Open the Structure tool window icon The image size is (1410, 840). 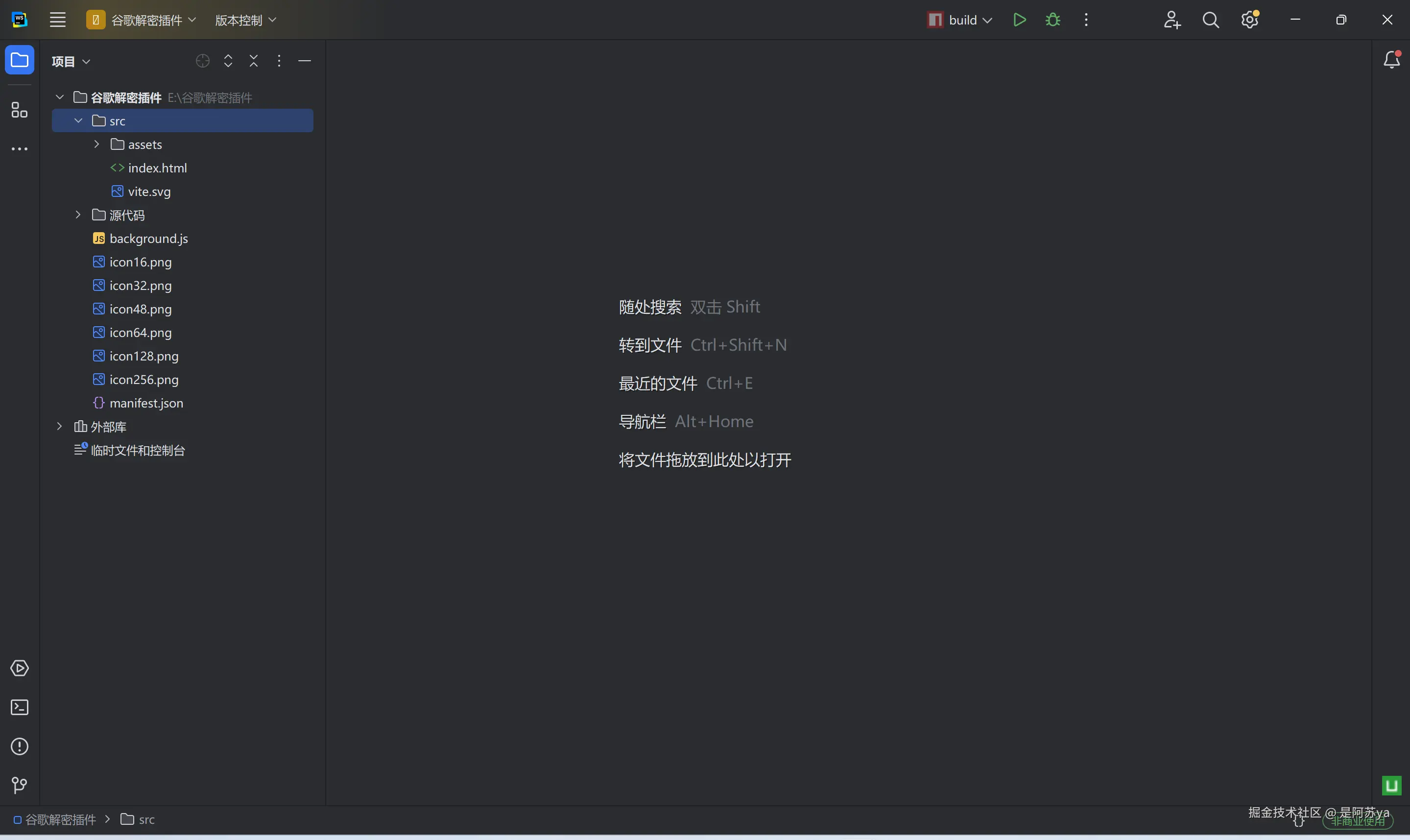point(19,110)
